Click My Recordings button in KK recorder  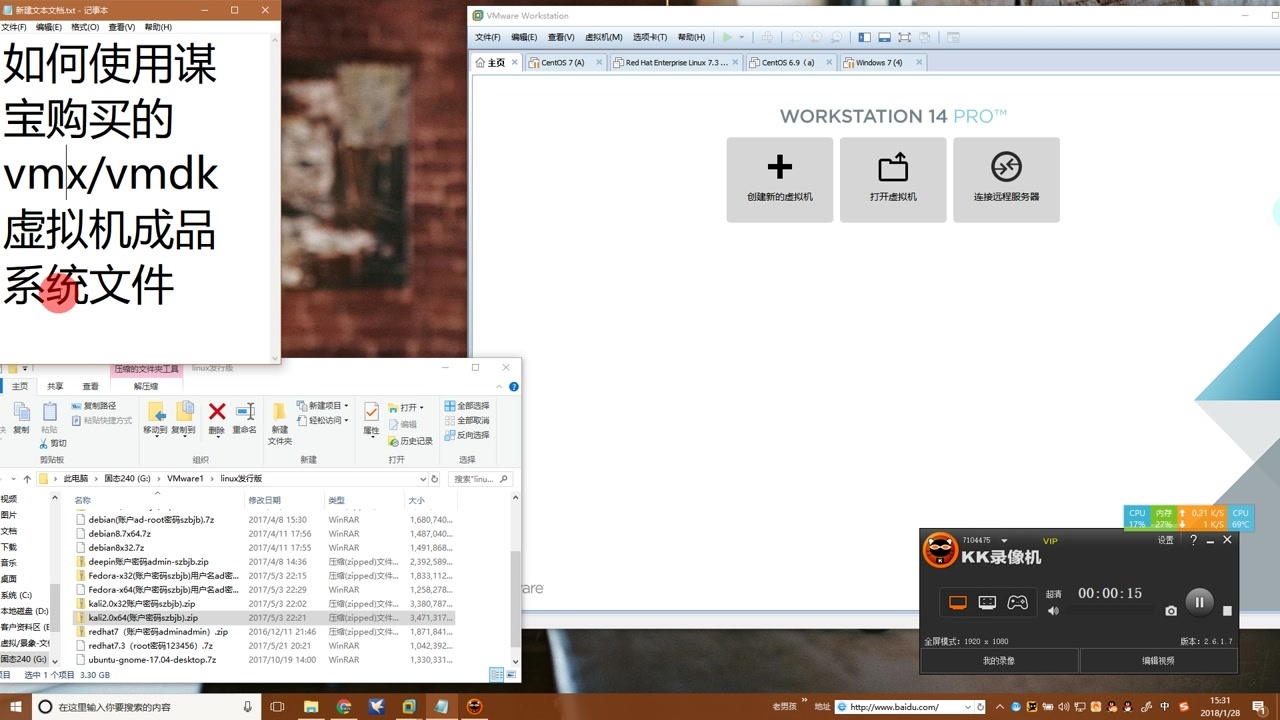pyautogui.click(x=999, y=660)
